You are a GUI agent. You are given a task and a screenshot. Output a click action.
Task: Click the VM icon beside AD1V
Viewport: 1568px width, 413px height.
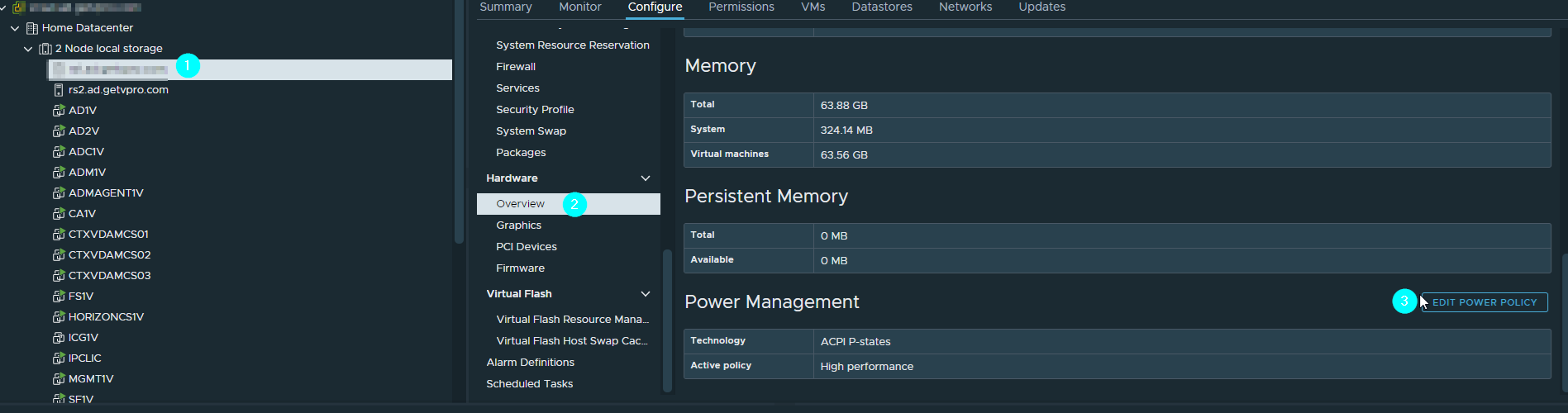59,110
